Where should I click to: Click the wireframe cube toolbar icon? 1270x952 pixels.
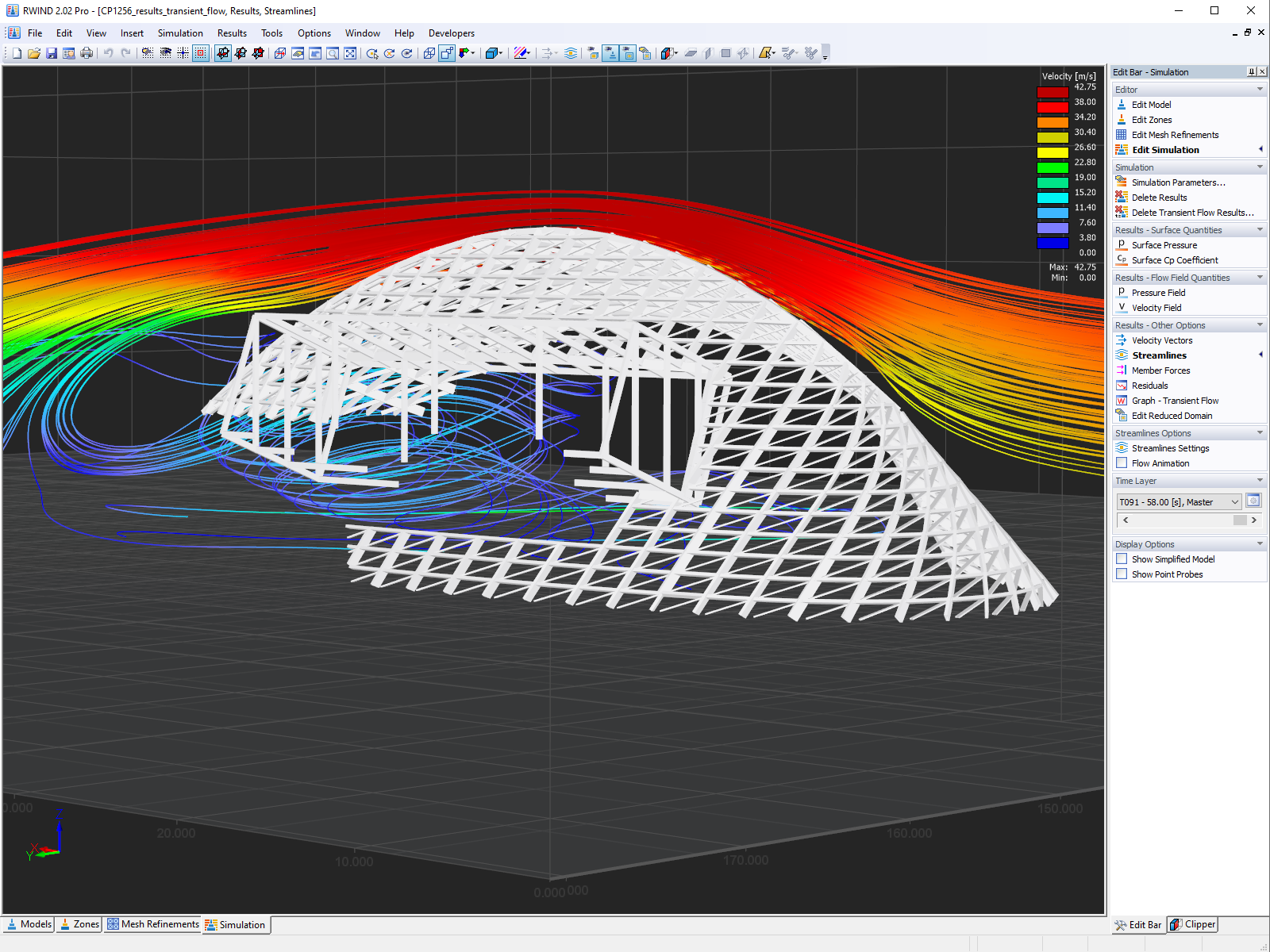(429, 53)
